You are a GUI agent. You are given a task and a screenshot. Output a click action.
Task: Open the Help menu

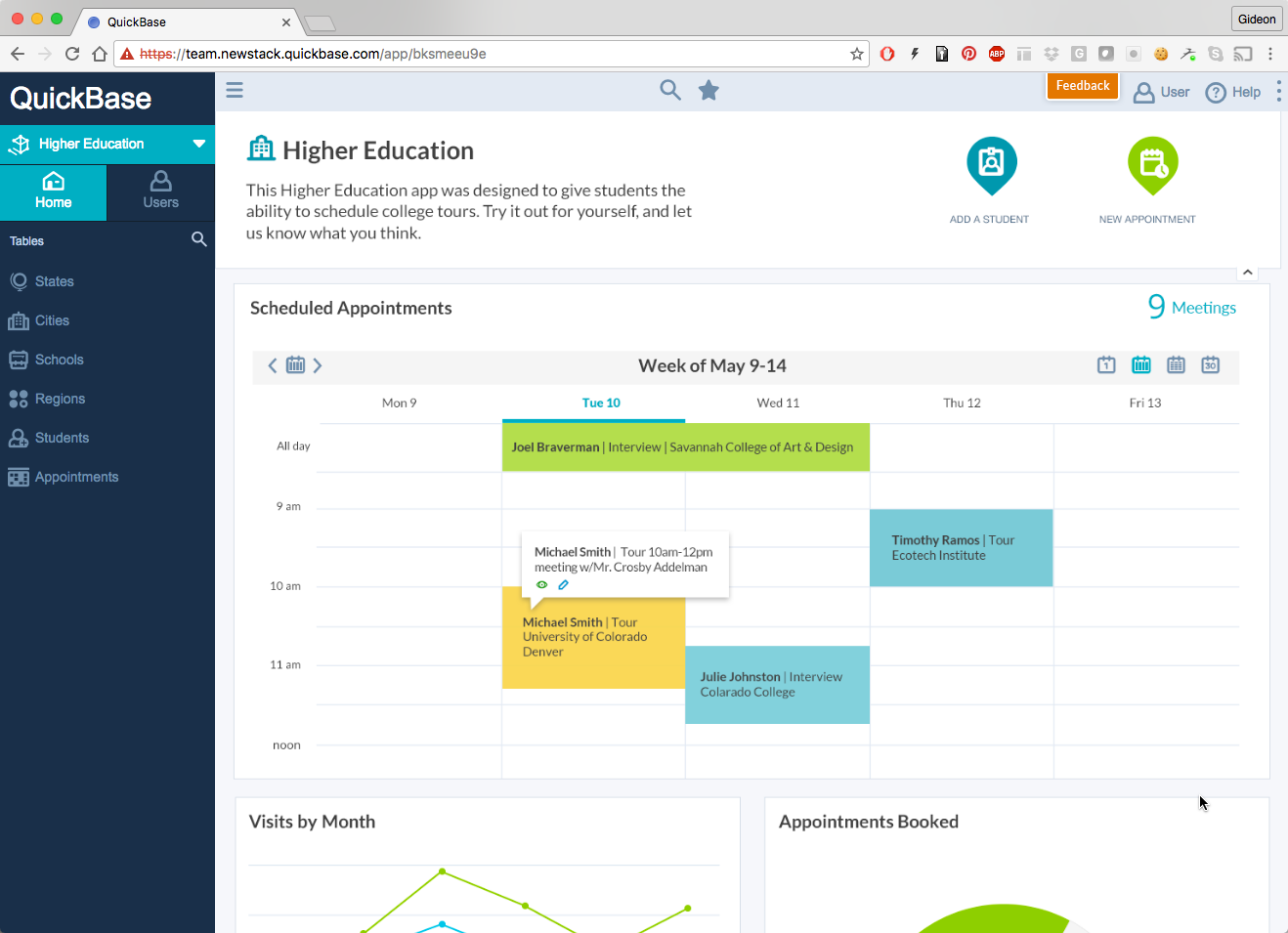coord(1233,92)
